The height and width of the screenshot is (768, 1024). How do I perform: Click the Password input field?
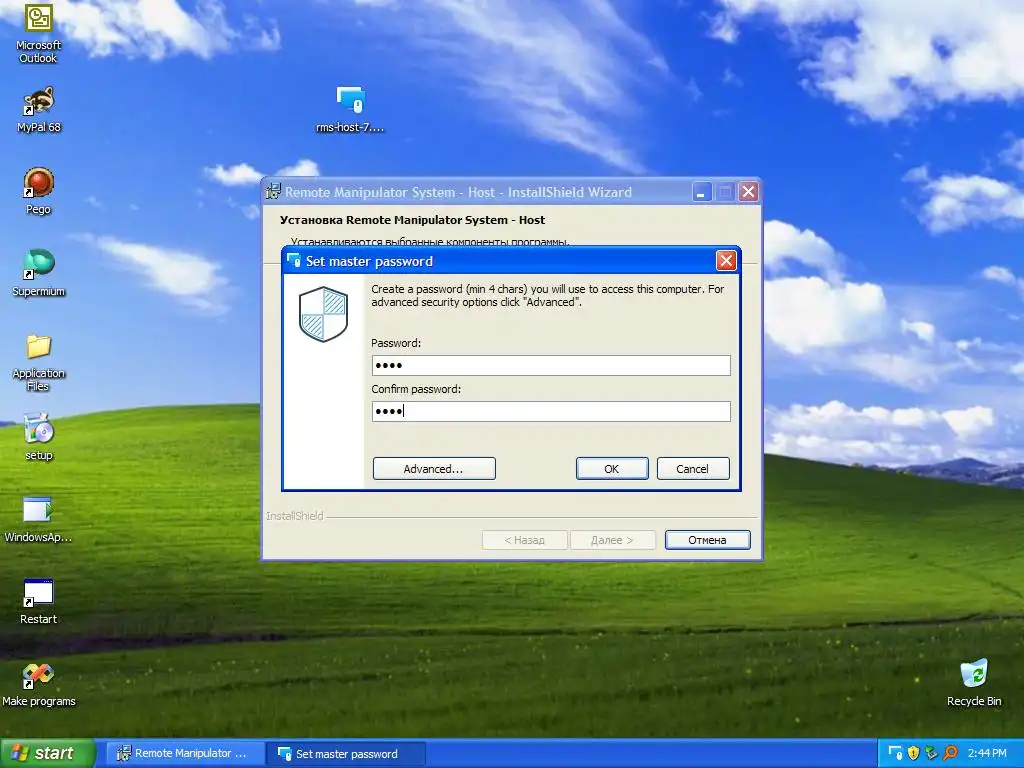pos(551,365)
